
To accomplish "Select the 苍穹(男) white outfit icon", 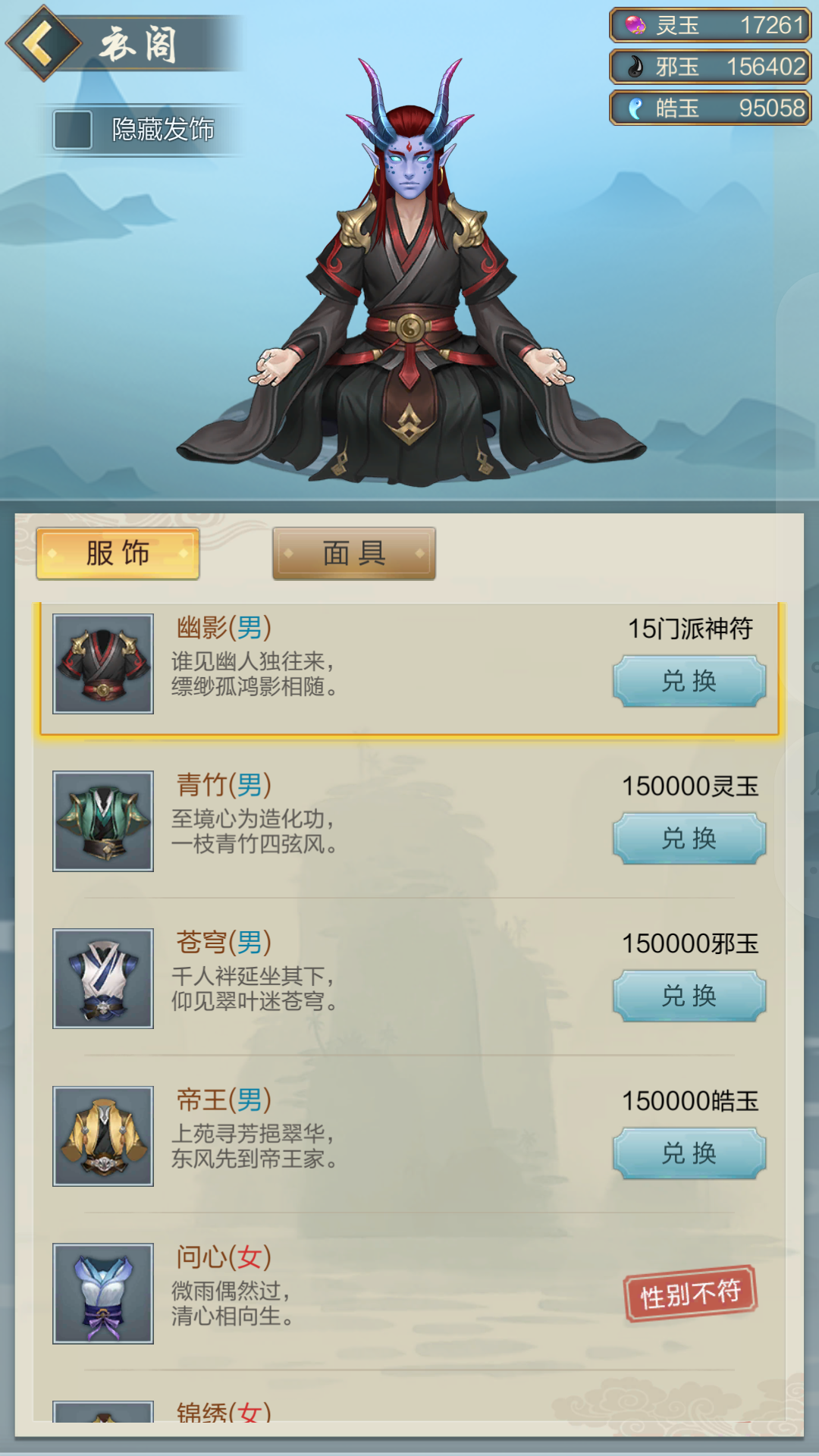I will (x=103, y=978).
